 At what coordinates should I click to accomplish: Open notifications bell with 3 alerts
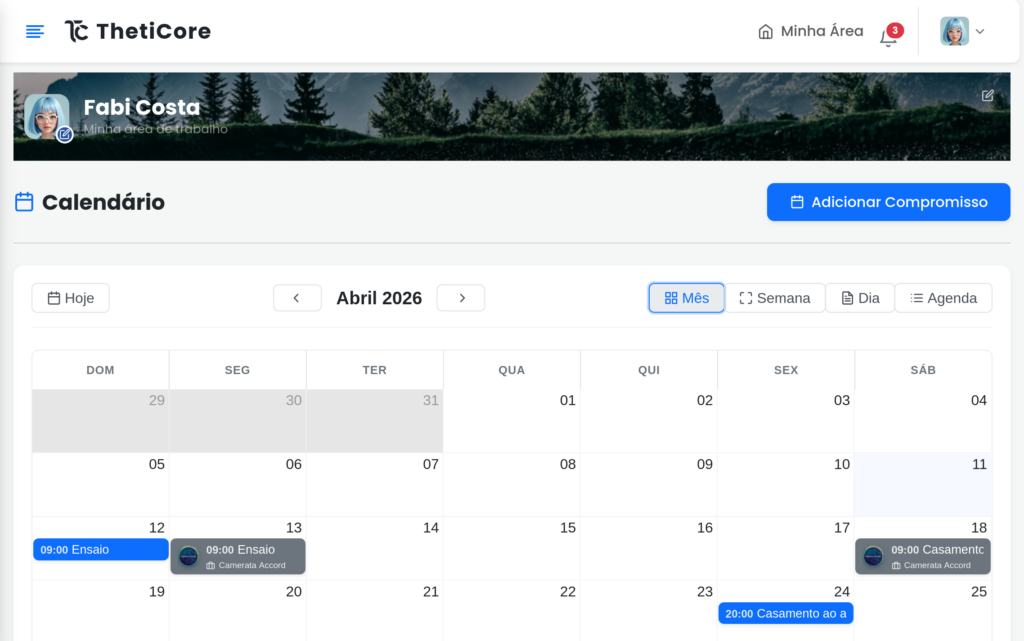click(x=889, y=35)
